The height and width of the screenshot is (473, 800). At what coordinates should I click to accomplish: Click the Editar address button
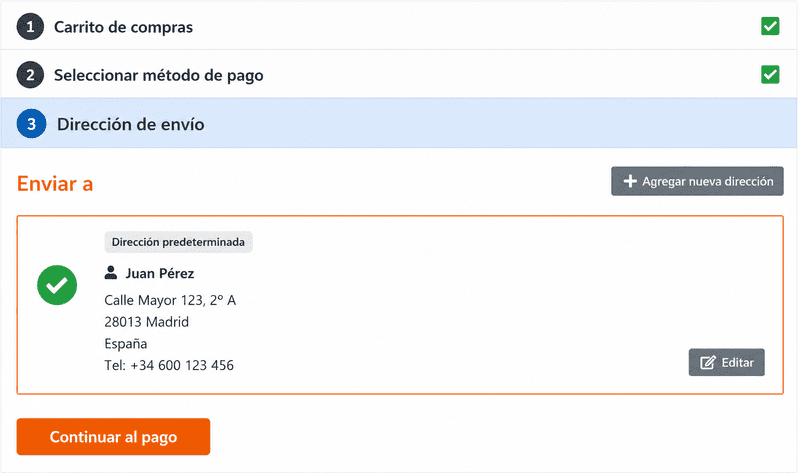click(727, 363)
